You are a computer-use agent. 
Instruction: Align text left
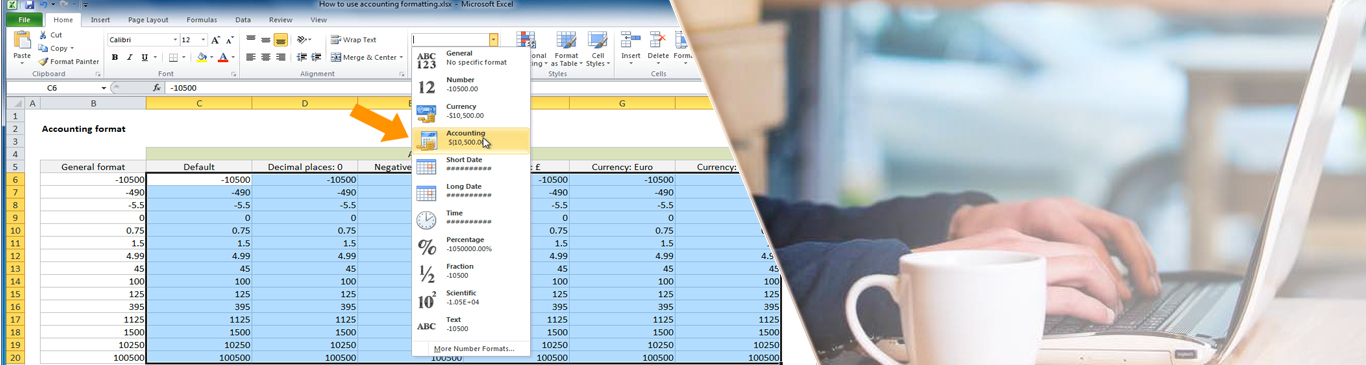[x=251, y=58]
